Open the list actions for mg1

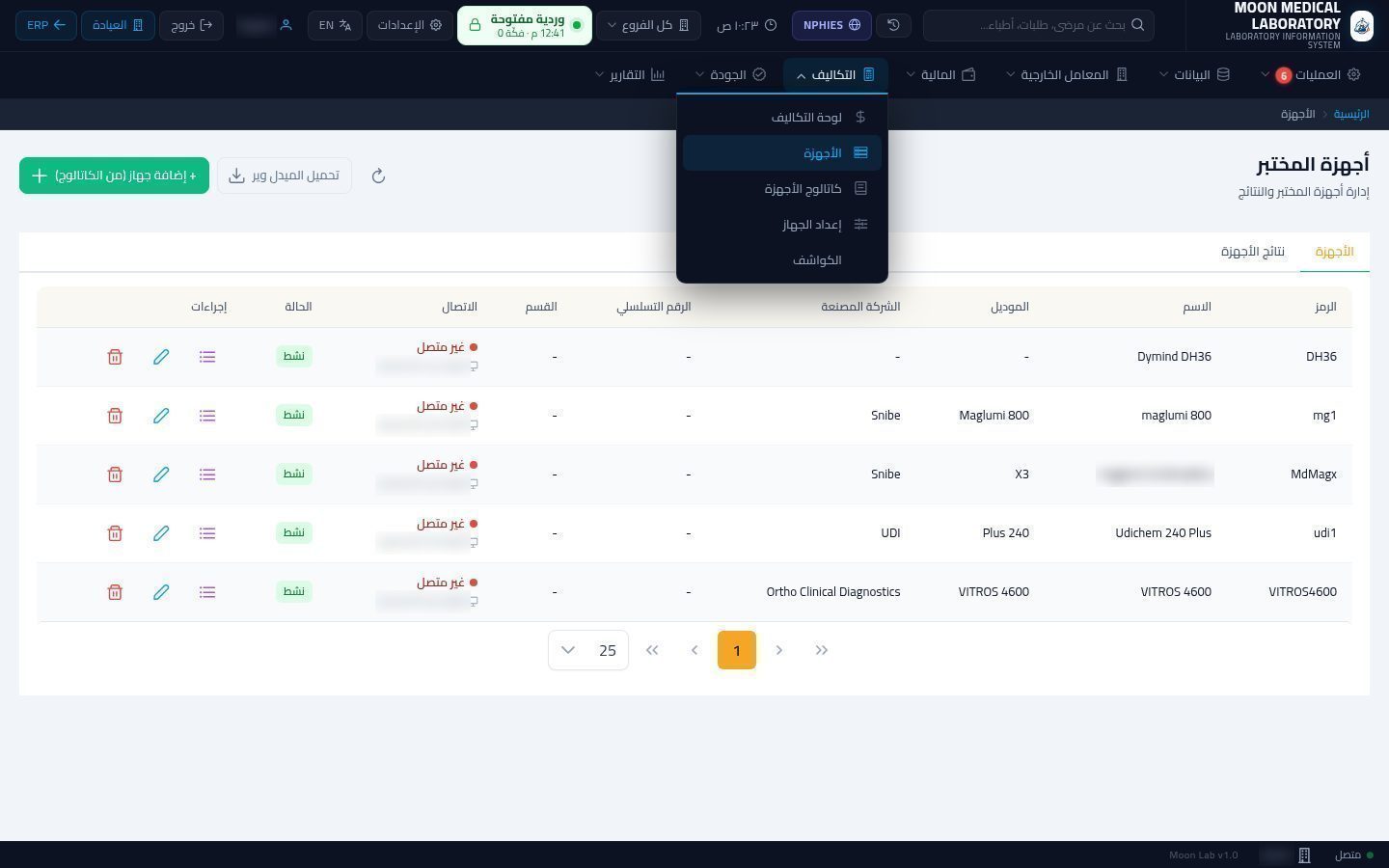[207, 416]
